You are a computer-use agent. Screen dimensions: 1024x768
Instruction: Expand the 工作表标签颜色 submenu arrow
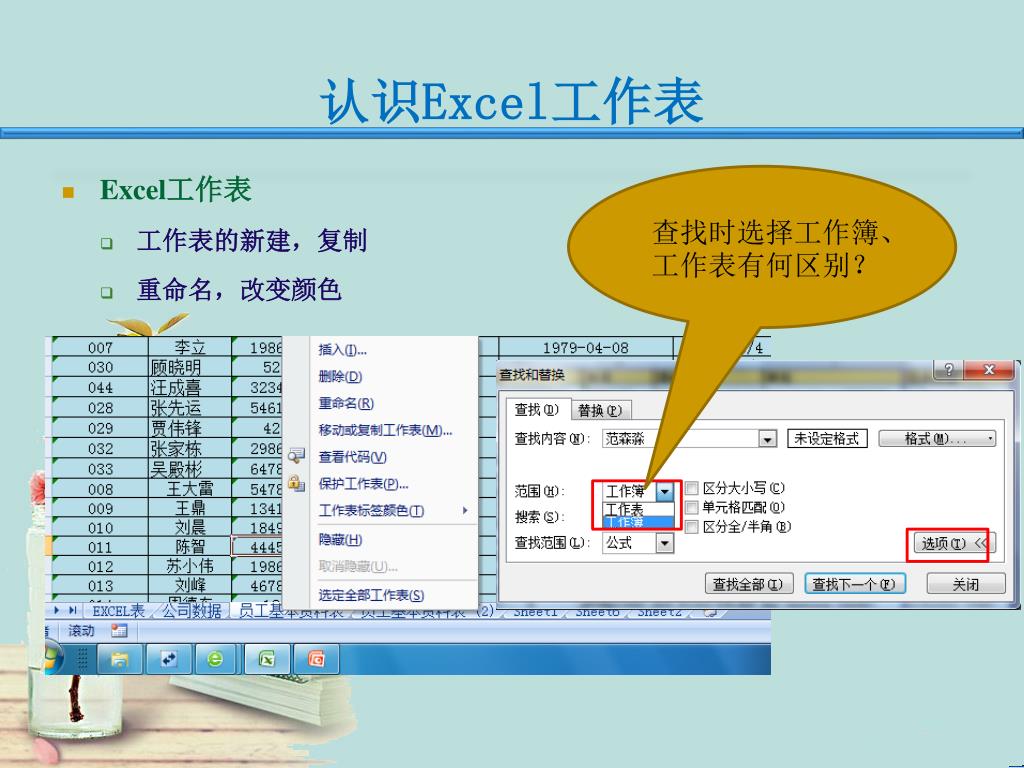coord(464,510)
